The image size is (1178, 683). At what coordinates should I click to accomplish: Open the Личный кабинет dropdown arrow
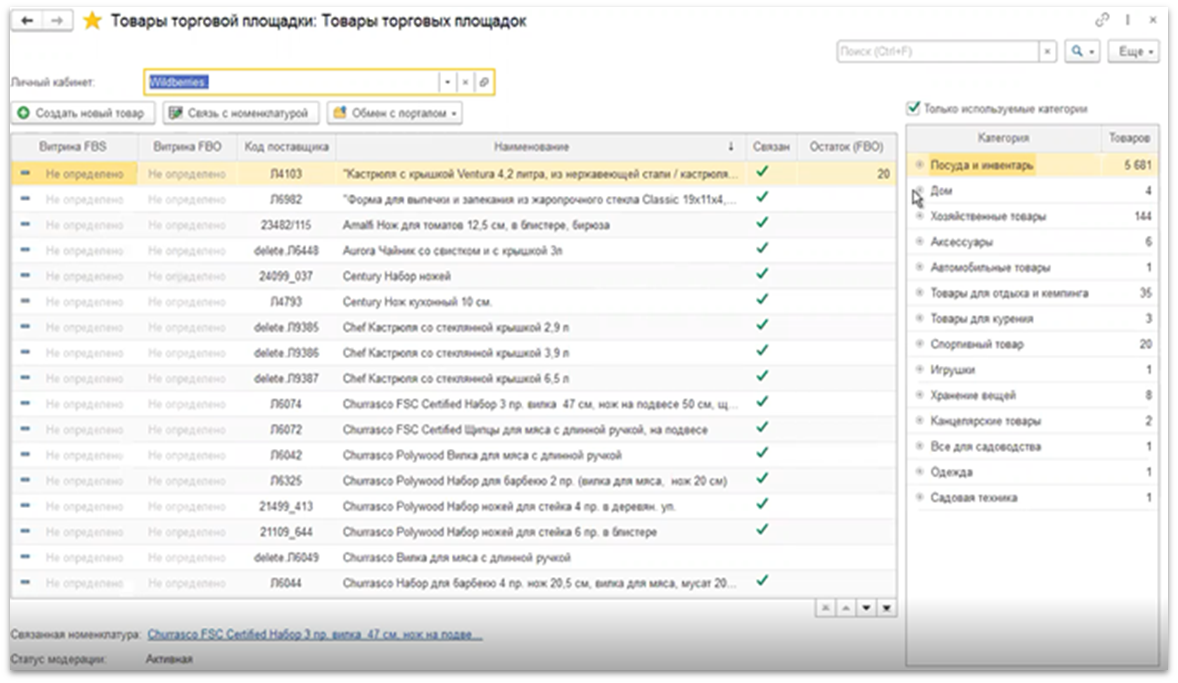coord(447,82)
